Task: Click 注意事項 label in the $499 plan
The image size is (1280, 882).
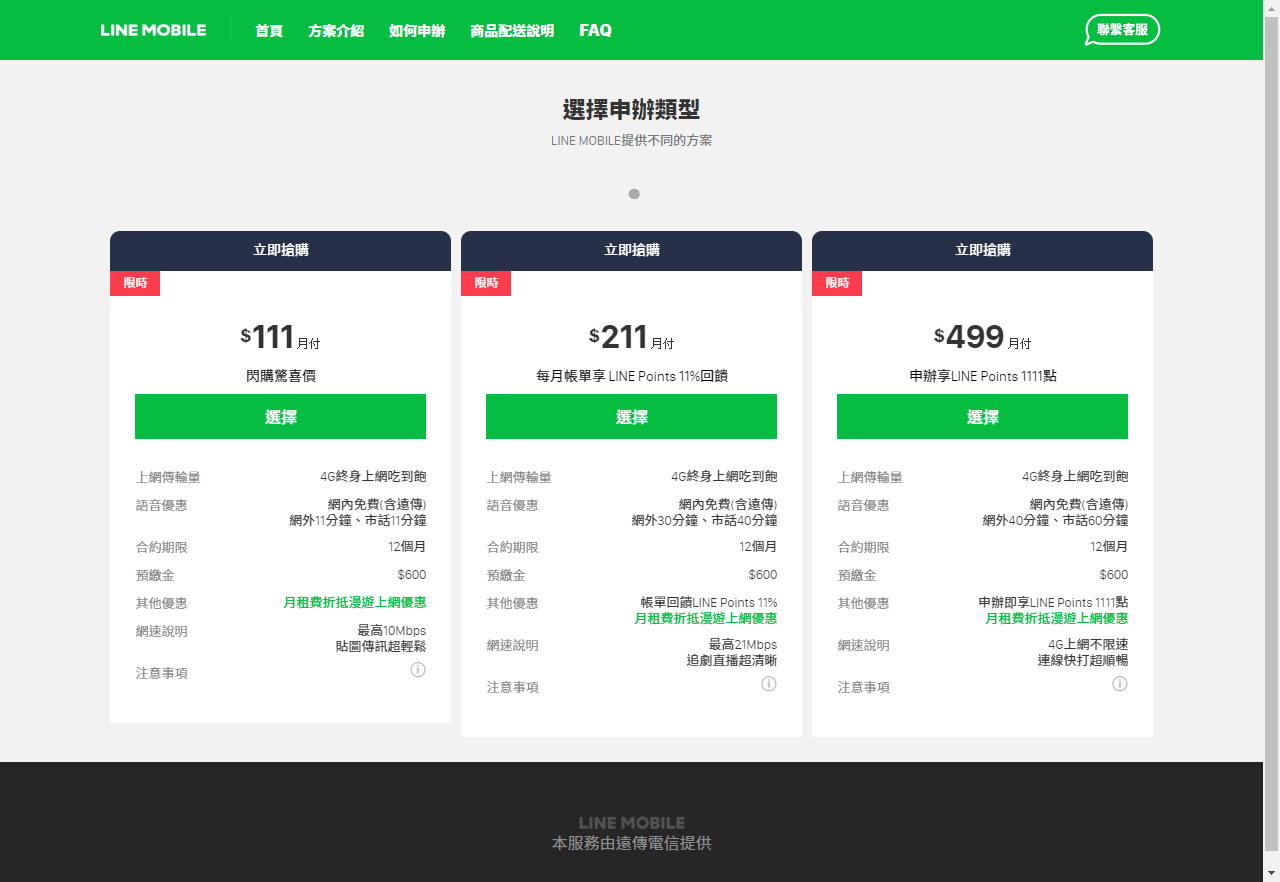Action: 864,687
